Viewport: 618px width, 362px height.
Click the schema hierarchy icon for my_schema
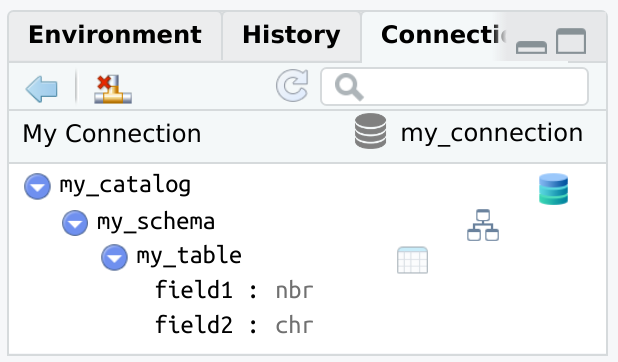point(483,225)
